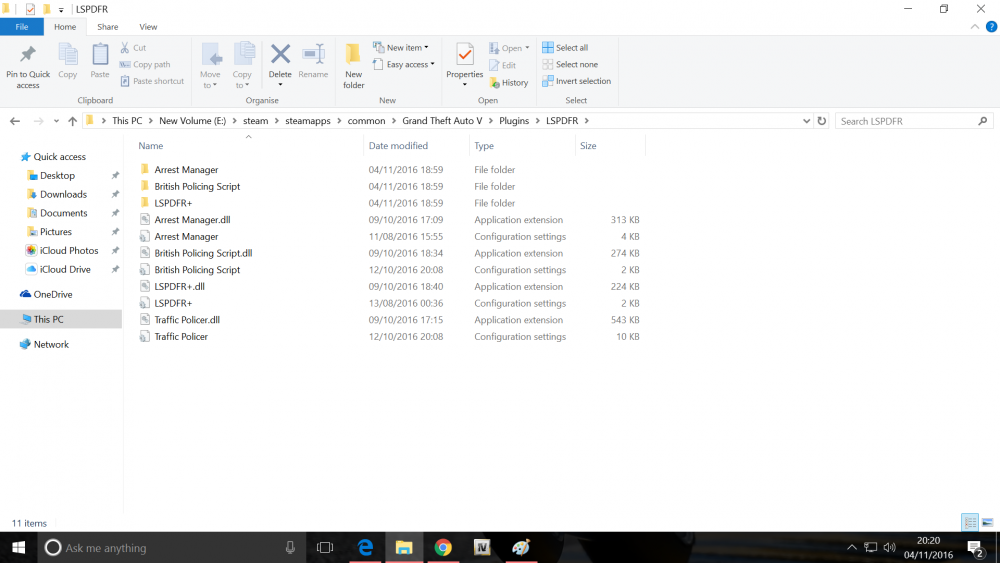
Task: Open the Share ribbon tab
Action: (x=108, y=27)
